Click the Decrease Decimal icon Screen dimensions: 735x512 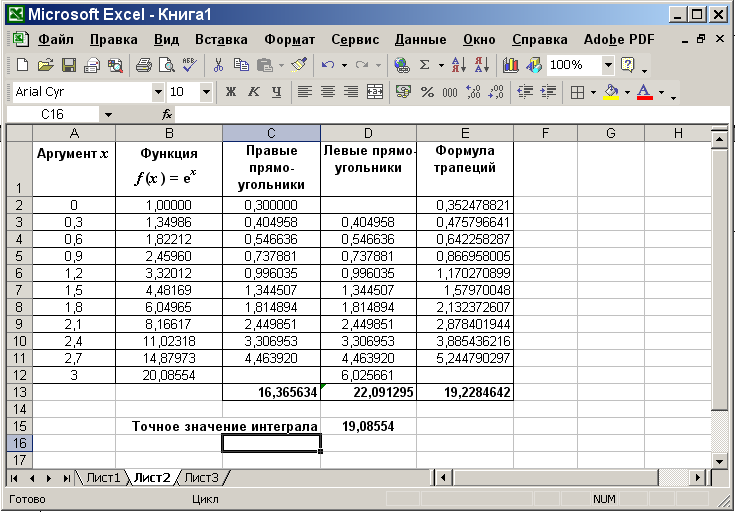[495, 92]
